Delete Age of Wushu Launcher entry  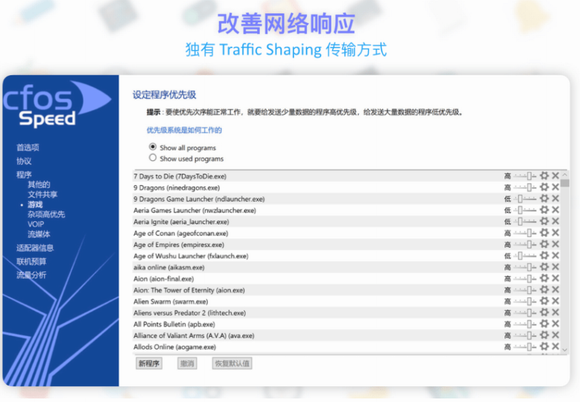[555, 255]
